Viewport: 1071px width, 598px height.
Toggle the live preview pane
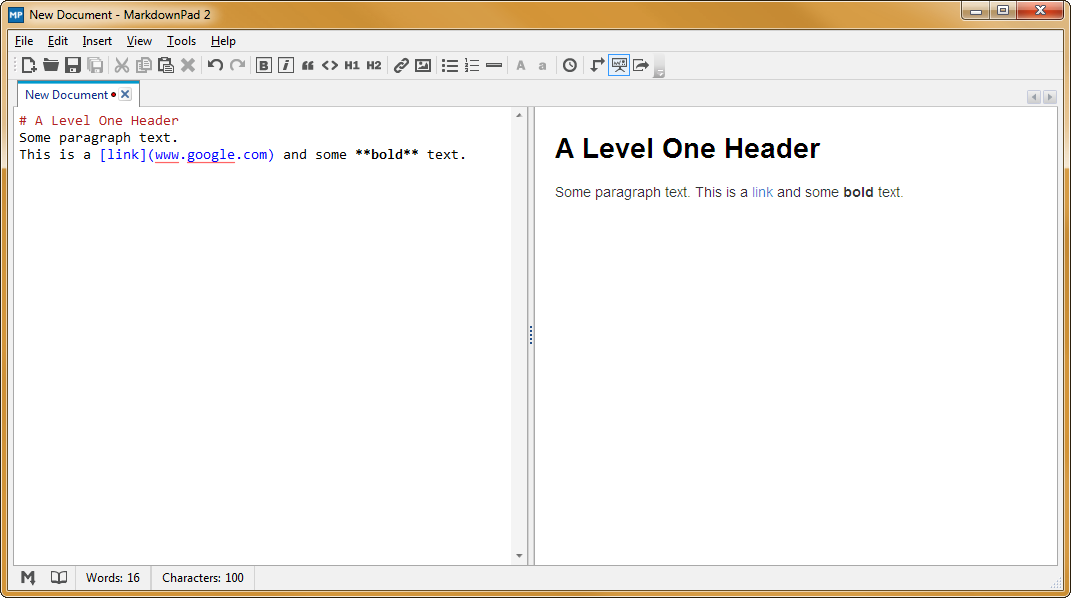(x=619, y=64)
